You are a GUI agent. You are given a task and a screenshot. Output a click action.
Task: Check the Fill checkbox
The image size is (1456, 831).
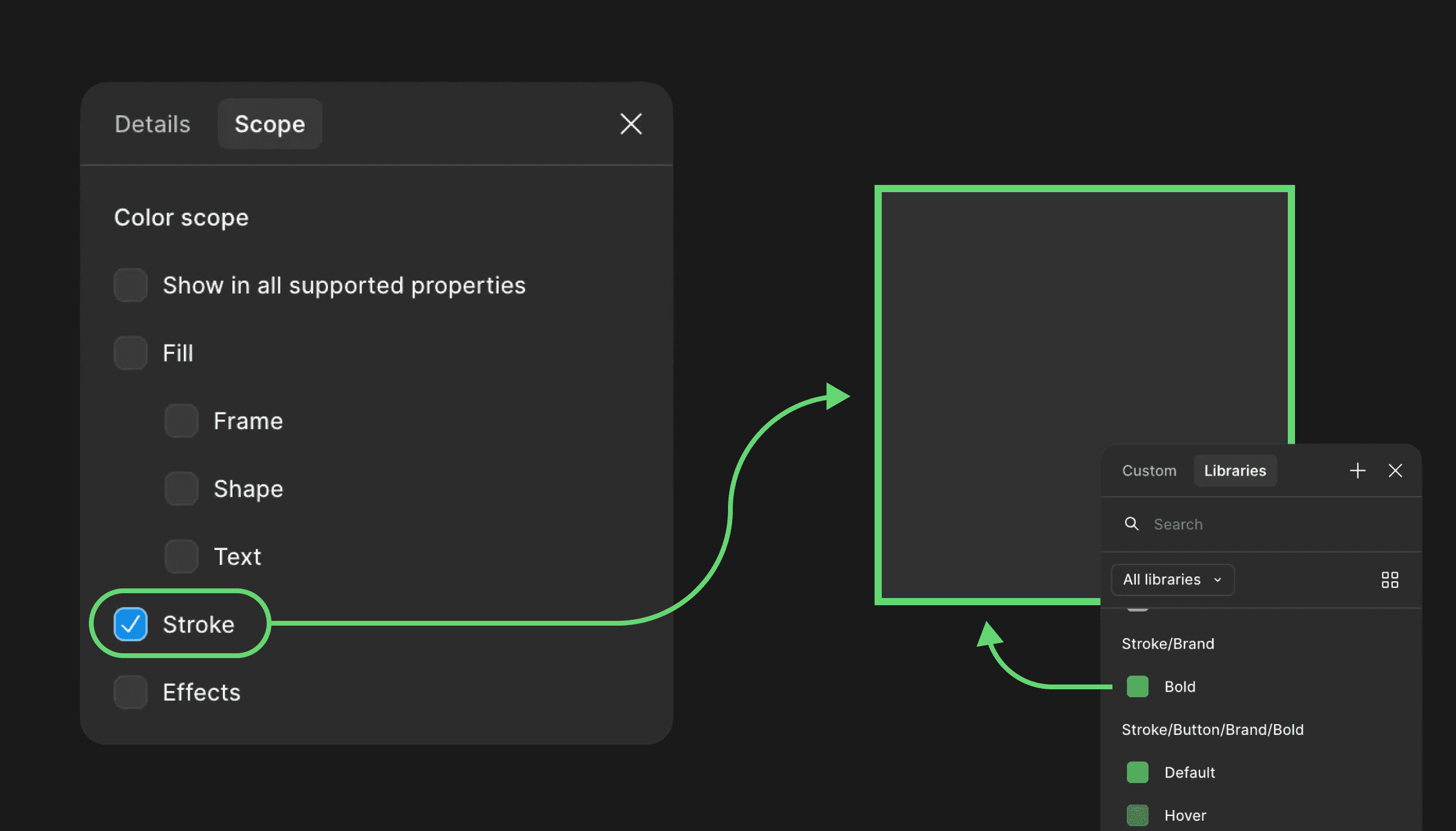(x=130, y=353)
